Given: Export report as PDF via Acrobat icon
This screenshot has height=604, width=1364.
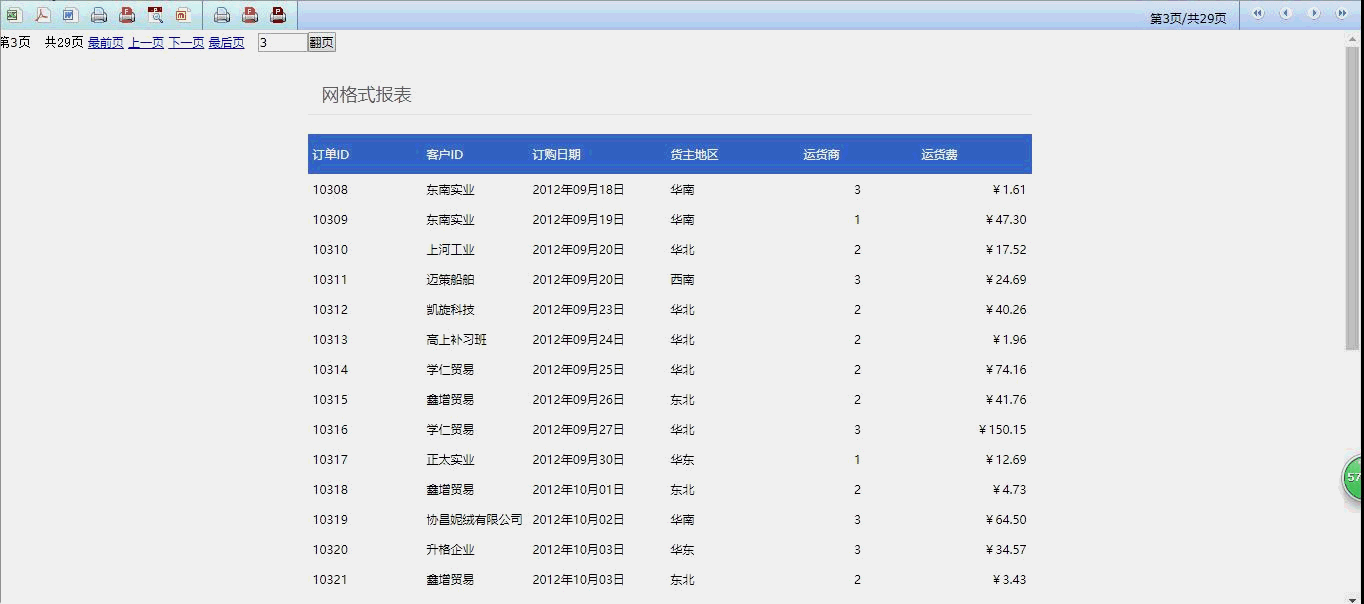Looking at the screenshot, I should [42, 15].
